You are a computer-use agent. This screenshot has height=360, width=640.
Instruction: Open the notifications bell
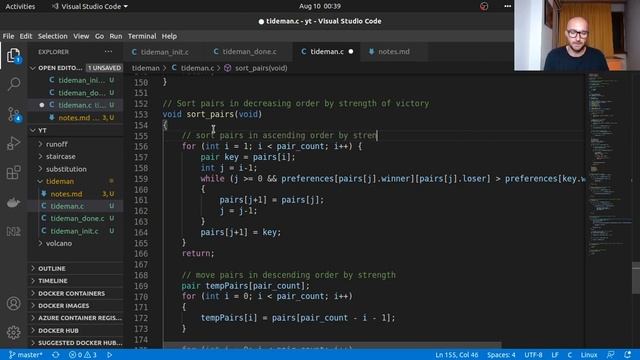[x=628, y=355]
